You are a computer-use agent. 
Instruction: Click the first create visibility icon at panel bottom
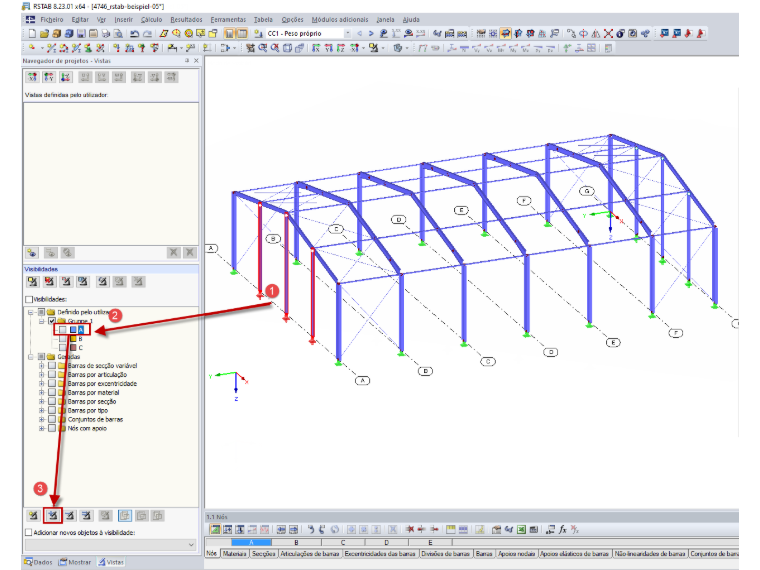pyautogui.click(x=33, y=515)
